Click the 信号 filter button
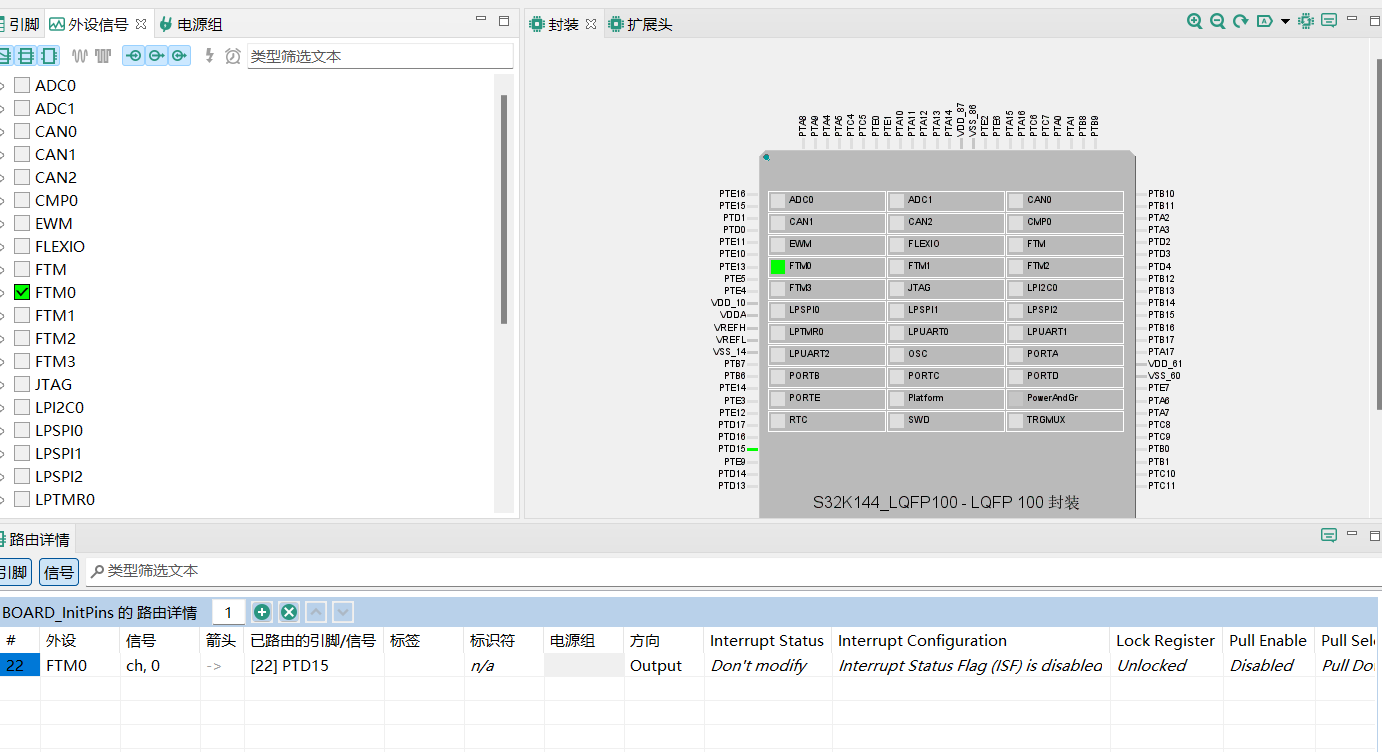Viewport: 1382px width, 752px height. pos(59,572)
